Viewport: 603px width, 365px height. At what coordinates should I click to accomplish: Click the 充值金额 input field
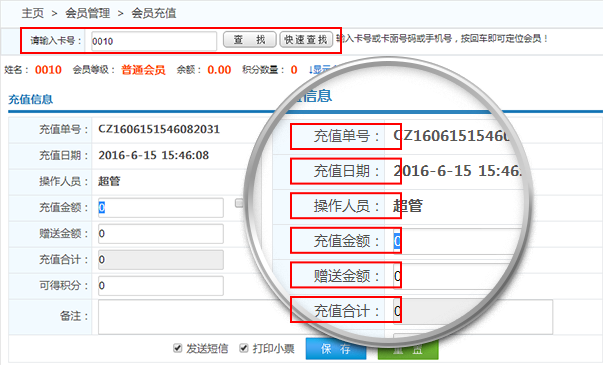[x=161, y=208]
